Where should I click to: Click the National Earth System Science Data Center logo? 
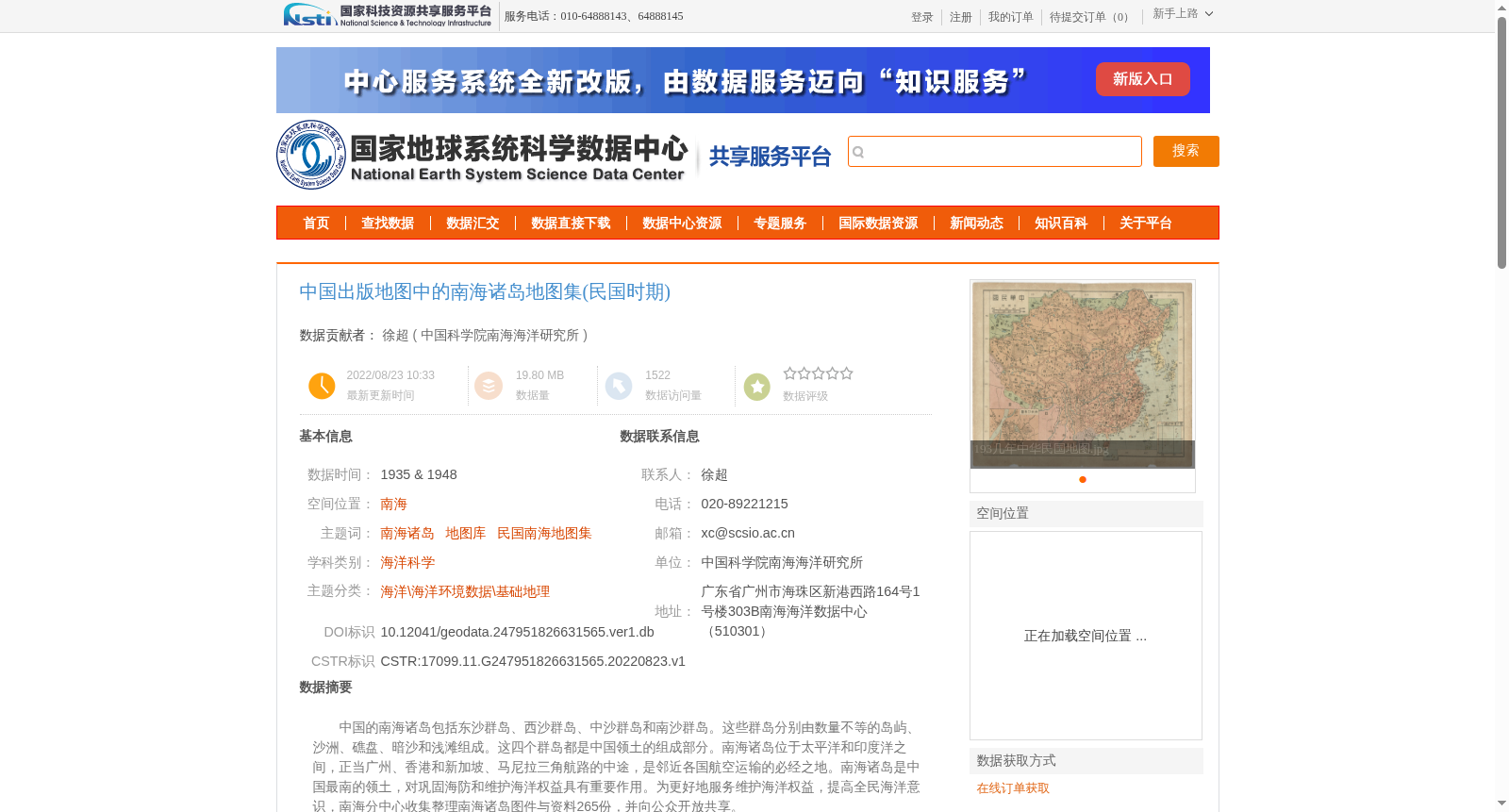(482, 155)
